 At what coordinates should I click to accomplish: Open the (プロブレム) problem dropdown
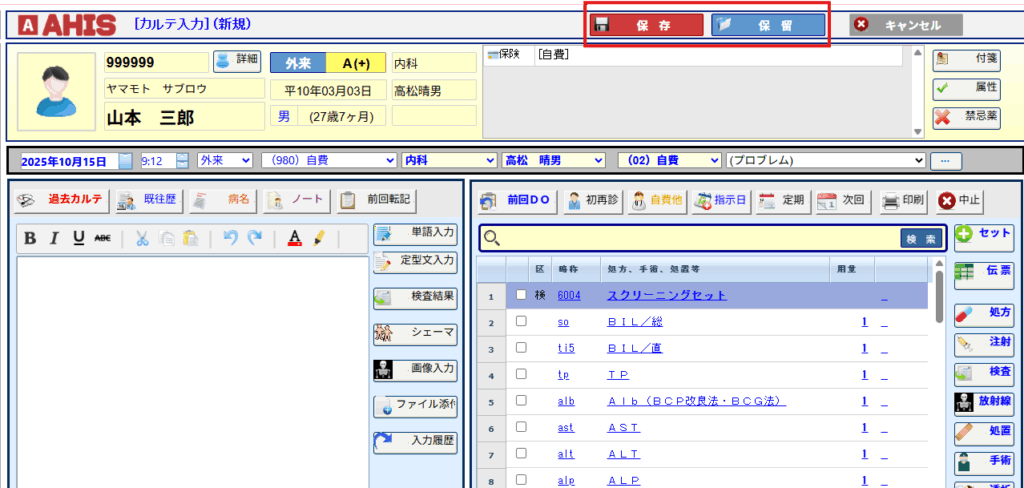coord(825,160)
